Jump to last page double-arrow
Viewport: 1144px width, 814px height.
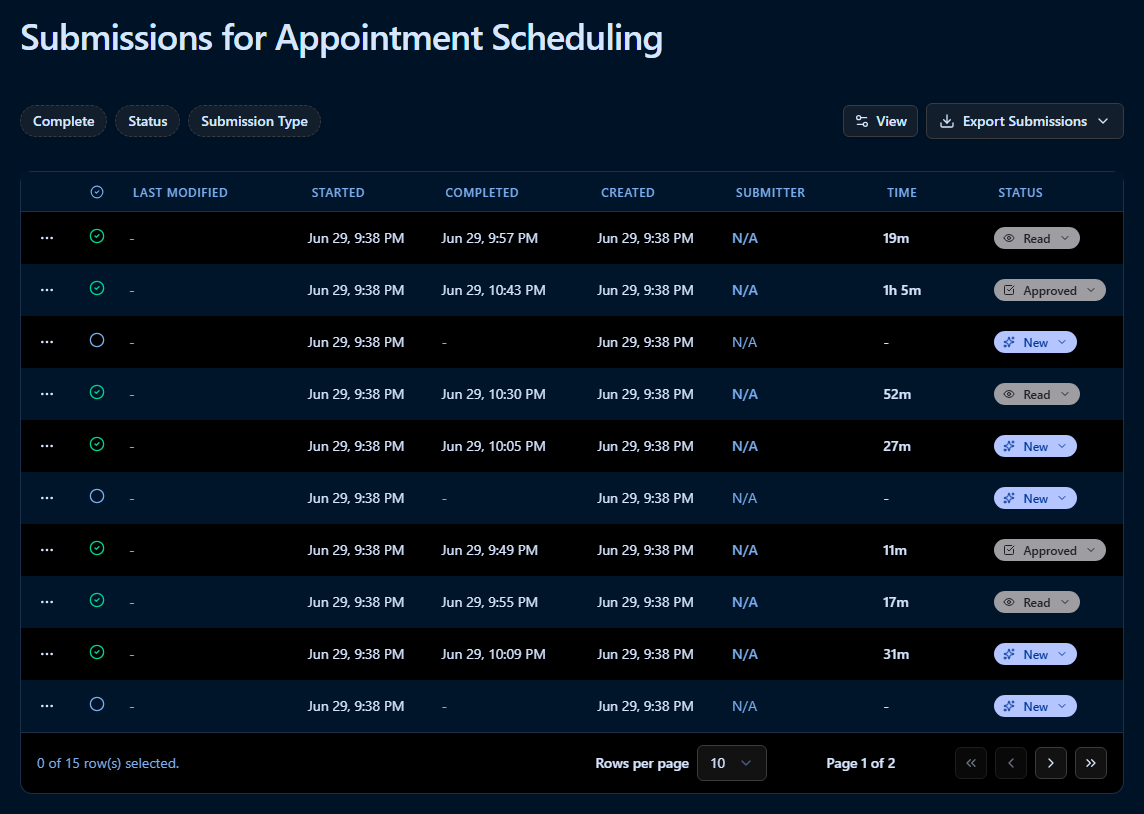(1091, 763)
